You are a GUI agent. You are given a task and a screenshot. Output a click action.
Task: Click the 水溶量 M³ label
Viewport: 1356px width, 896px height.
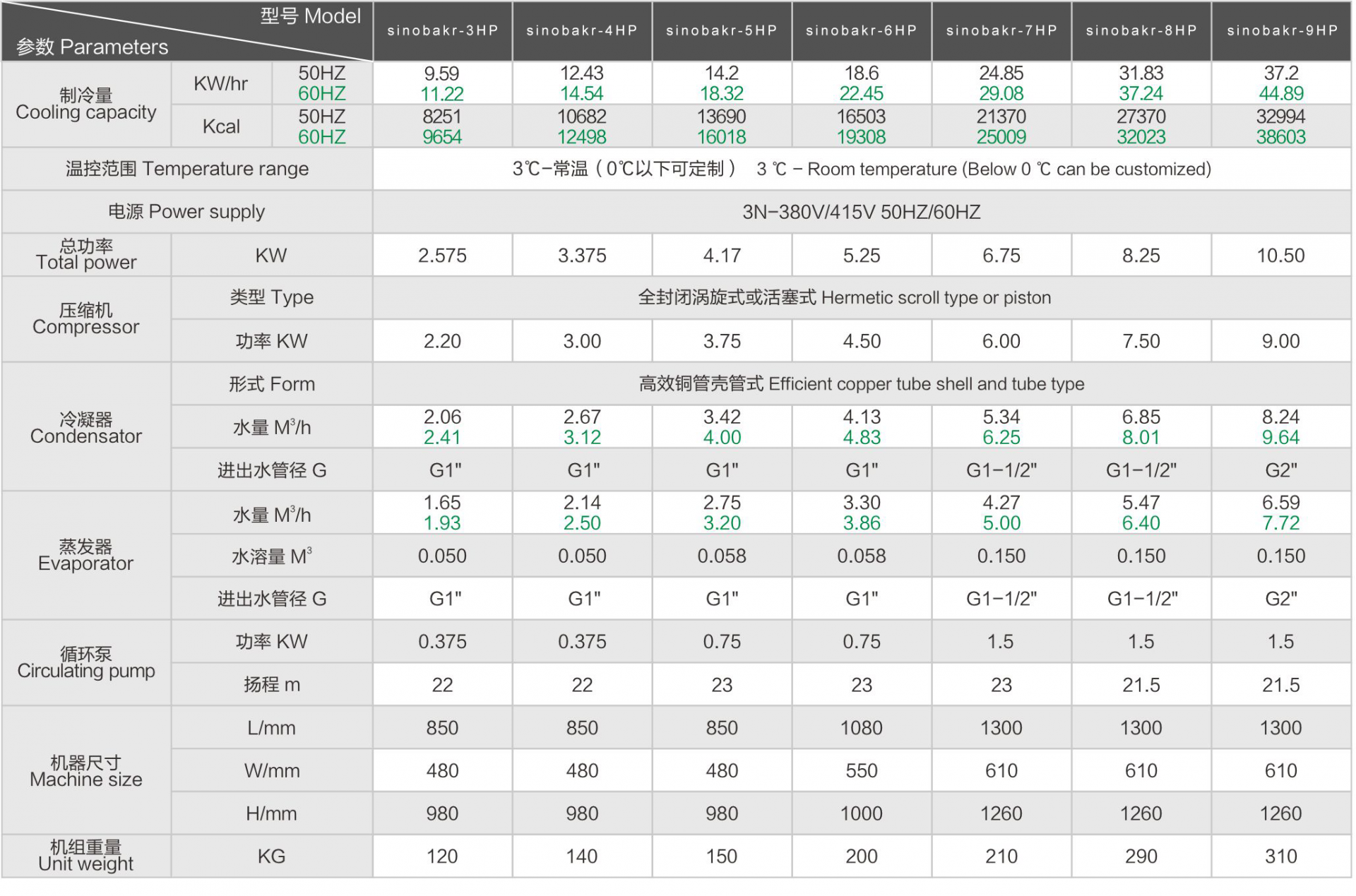pyautogui.click(x=272, y=556)
